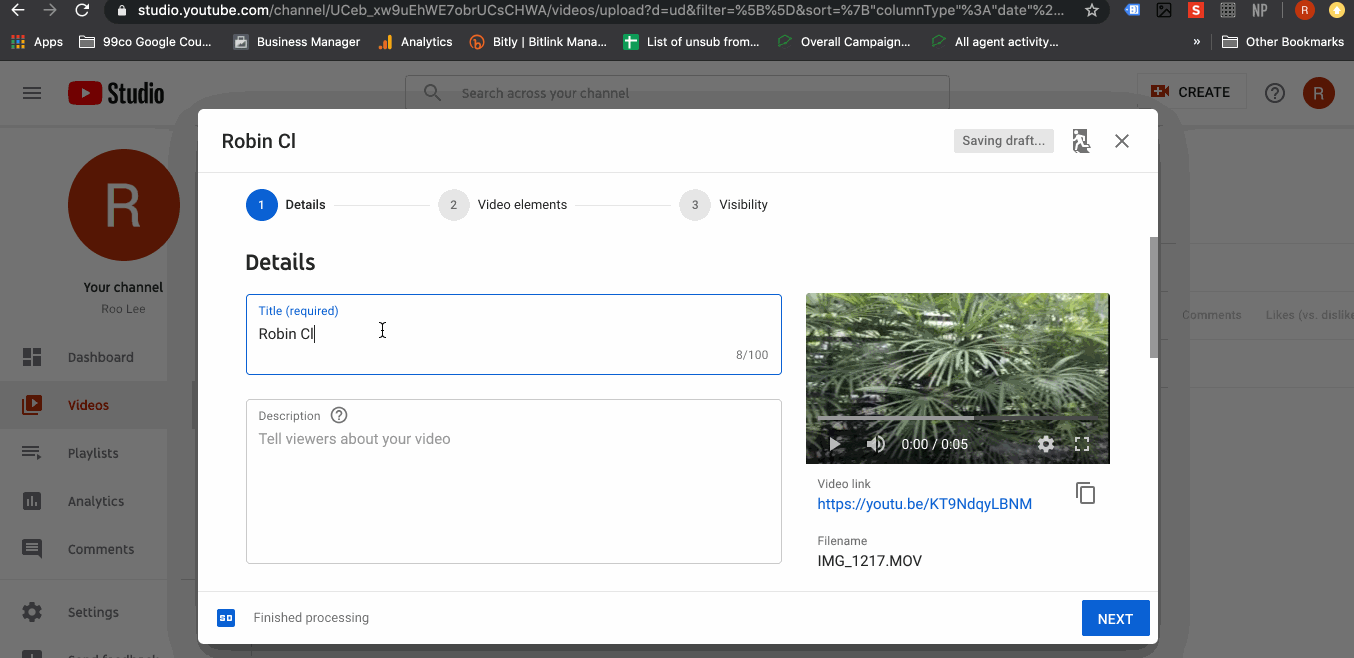
Task: Click the search magnifier icon
Action: click(432, 93)
